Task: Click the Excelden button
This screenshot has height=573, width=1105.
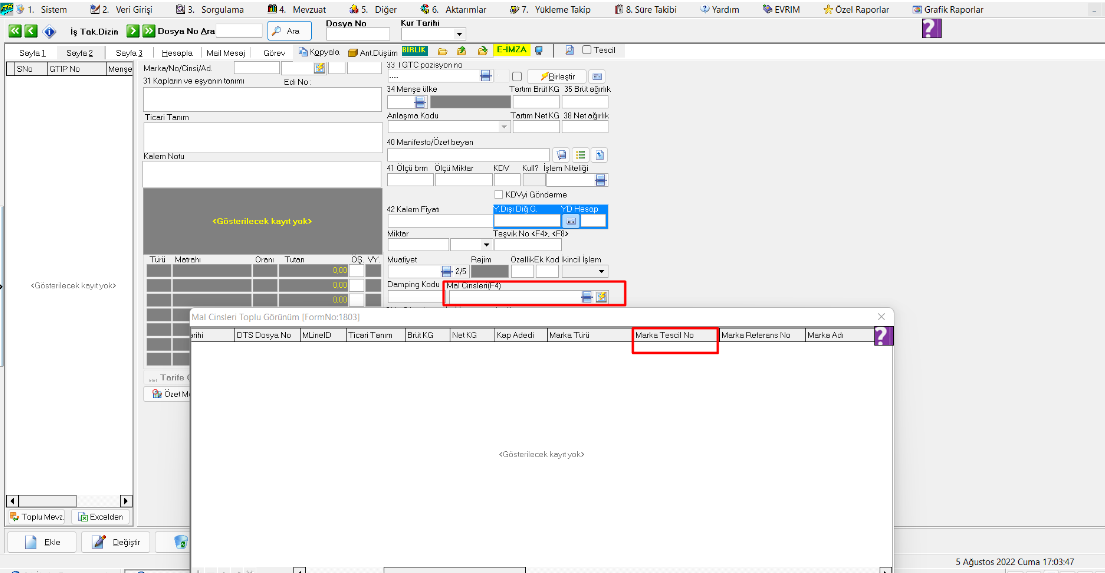Action: coord(100,517)
